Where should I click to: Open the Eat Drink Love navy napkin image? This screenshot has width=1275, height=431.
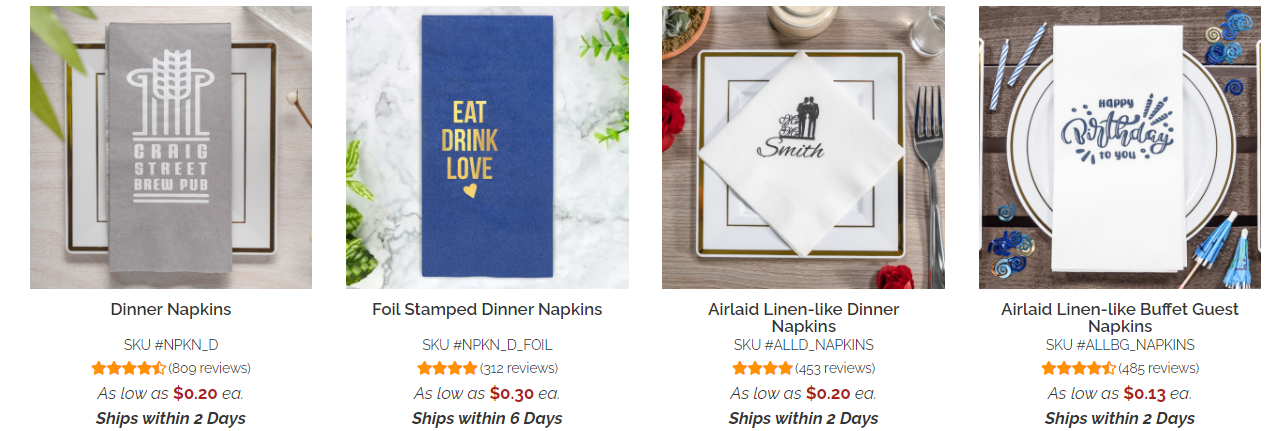(487, 147)
